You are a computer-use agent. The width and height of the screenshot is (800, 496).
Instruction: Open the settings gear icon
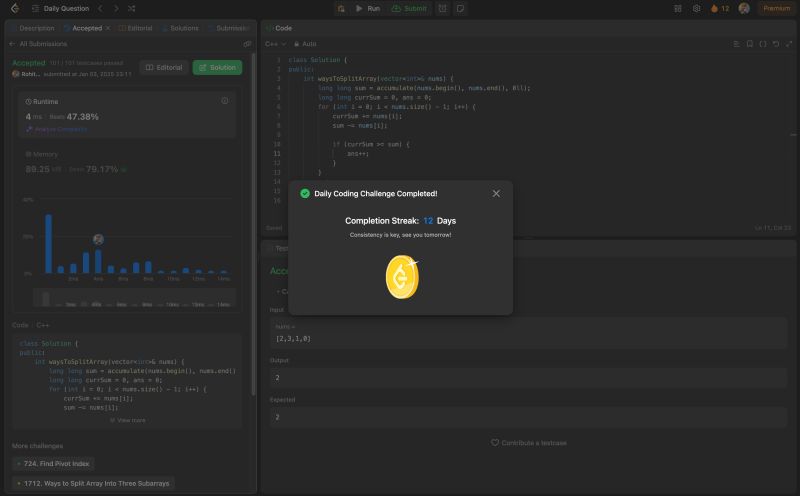point(696,8)
